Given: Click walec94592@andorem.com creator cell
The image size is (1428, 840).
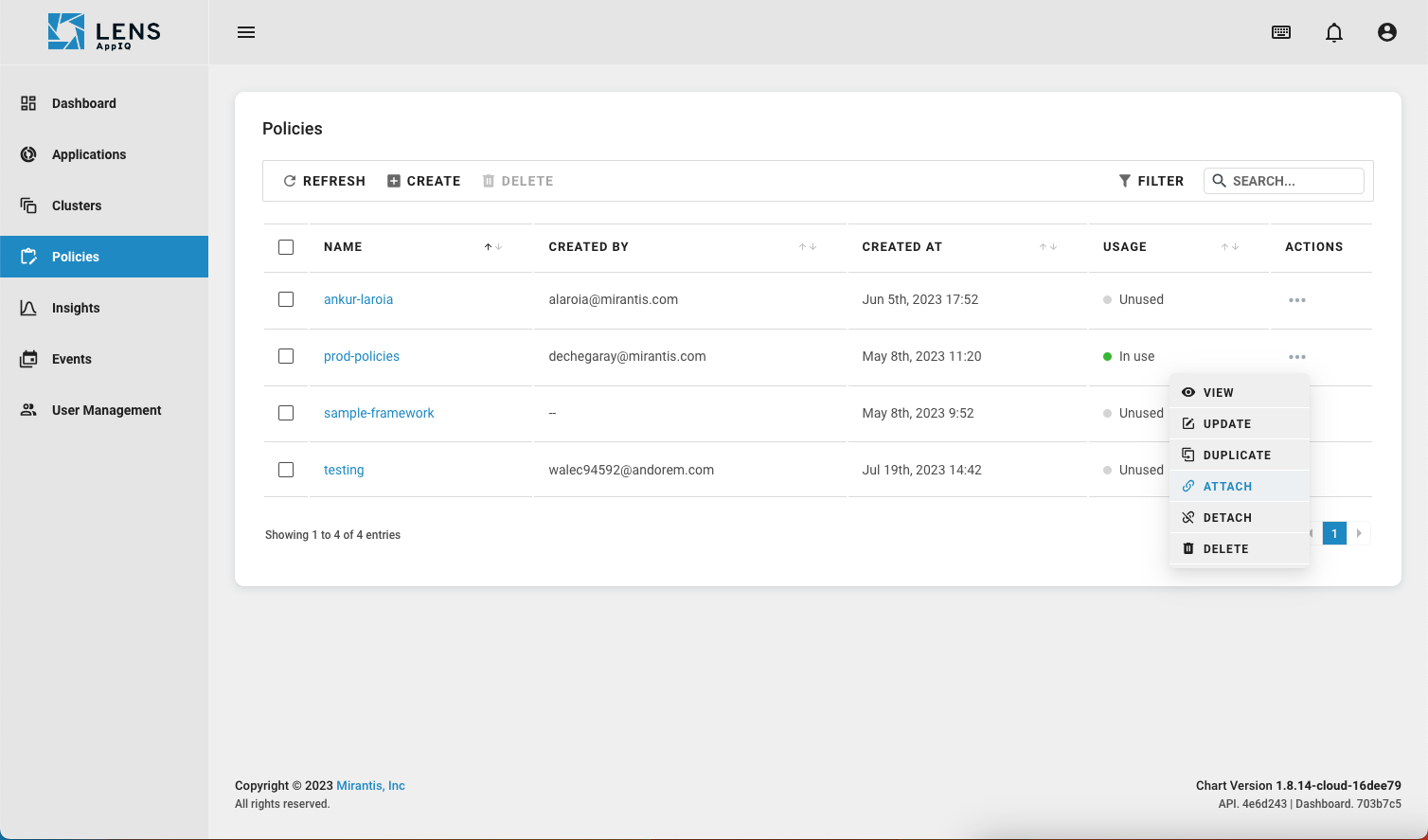Looking at the screenshot, I should 632,470.
